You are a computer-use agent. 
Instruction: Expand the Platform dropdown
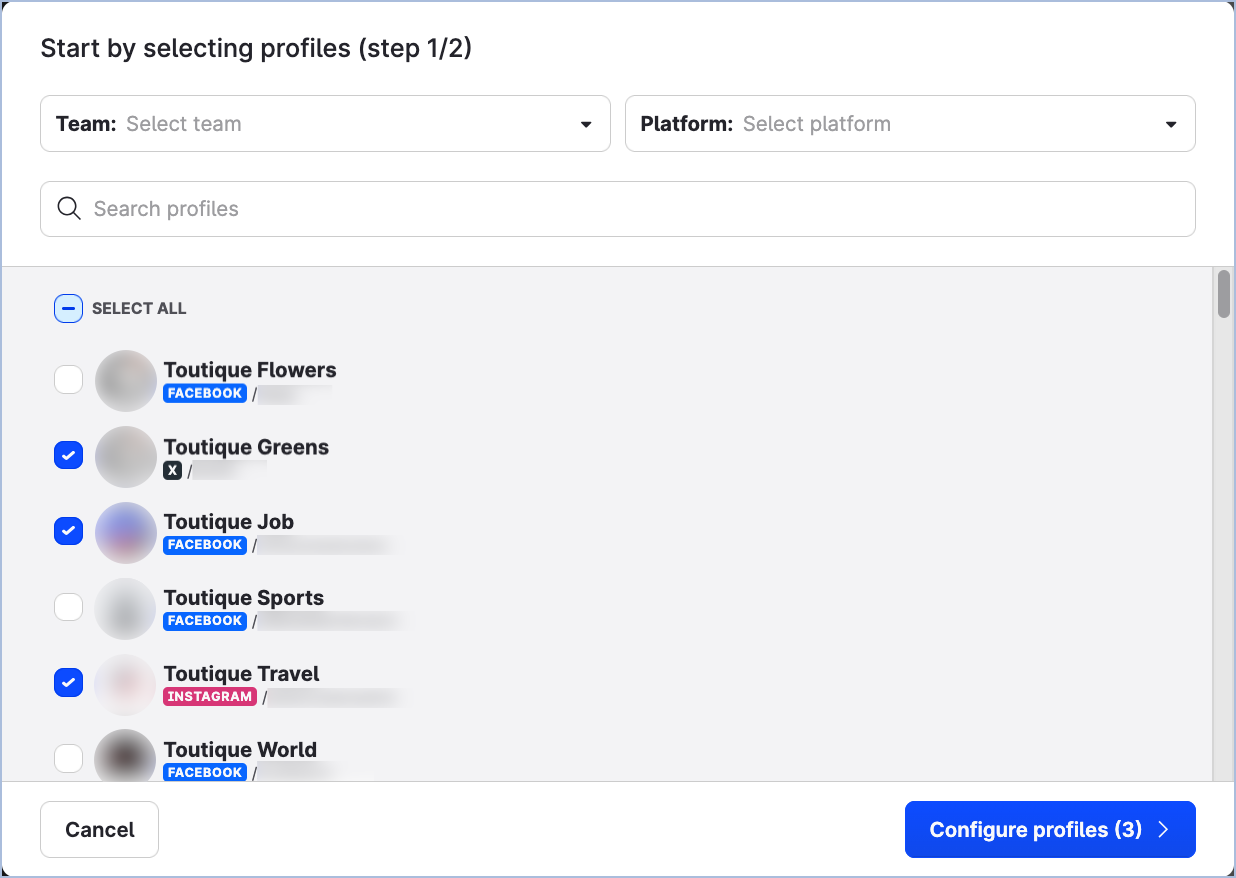point(909,124)
